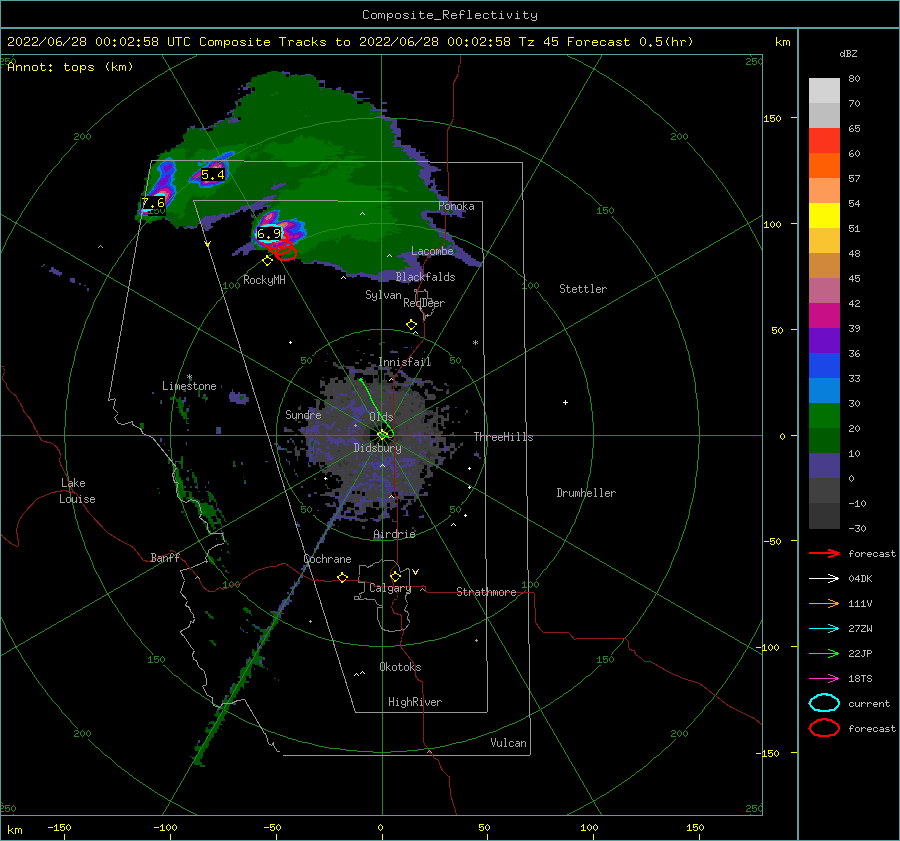Click the Limestone label

[x=189, y=386]
